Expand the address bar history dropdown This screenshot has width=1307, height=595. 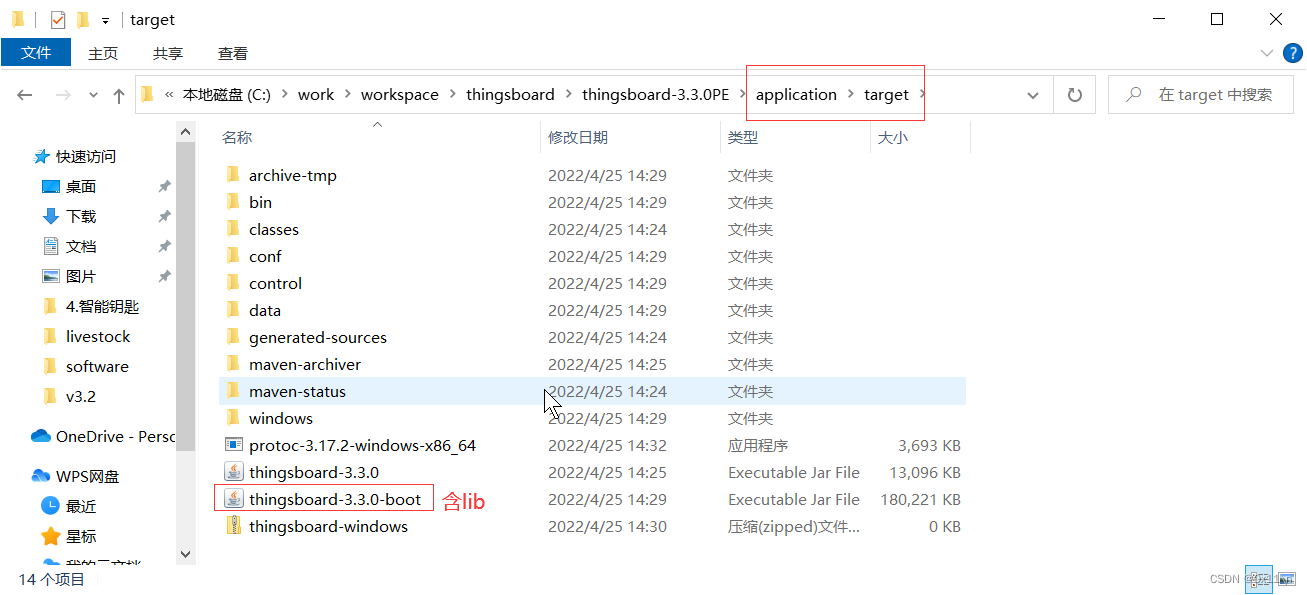[x=1033, y=95]
